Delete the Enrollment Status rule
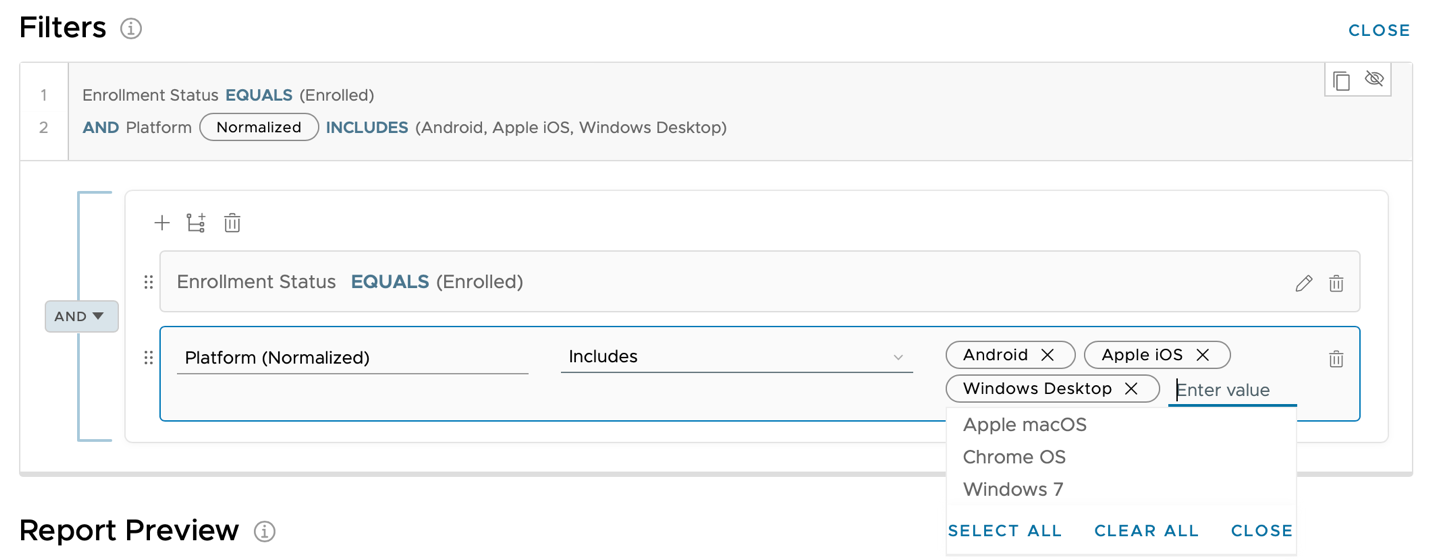The height and width of the screenshot is (560, 1431). [x=1336, y=283]
